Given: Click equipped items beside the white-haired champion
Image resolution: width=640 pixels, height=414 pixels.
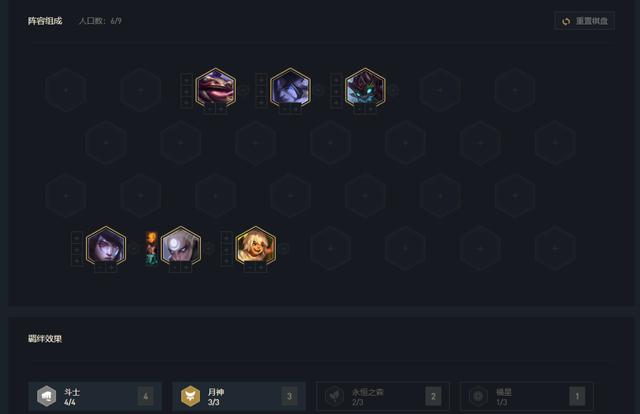Looking at the screenshot, I should pos(152,248).
